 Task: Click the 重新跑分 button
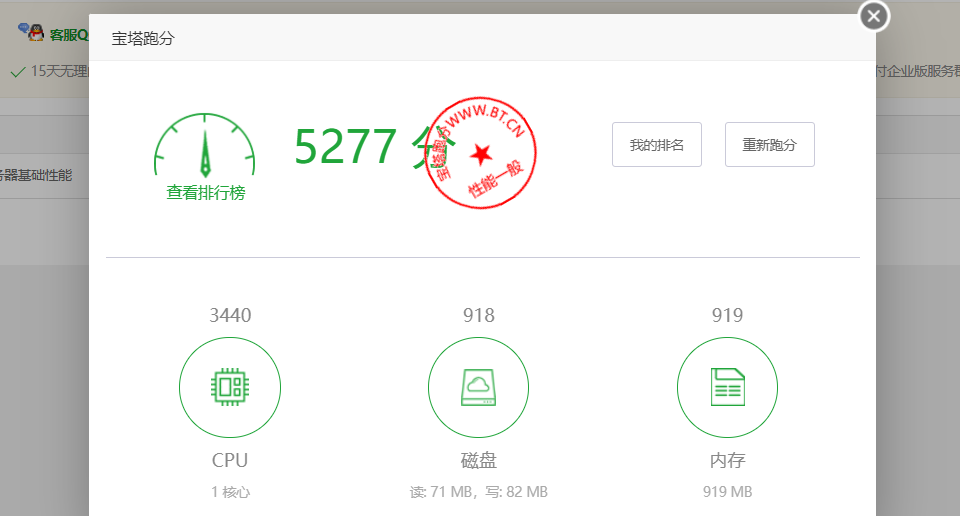[770, 144]
